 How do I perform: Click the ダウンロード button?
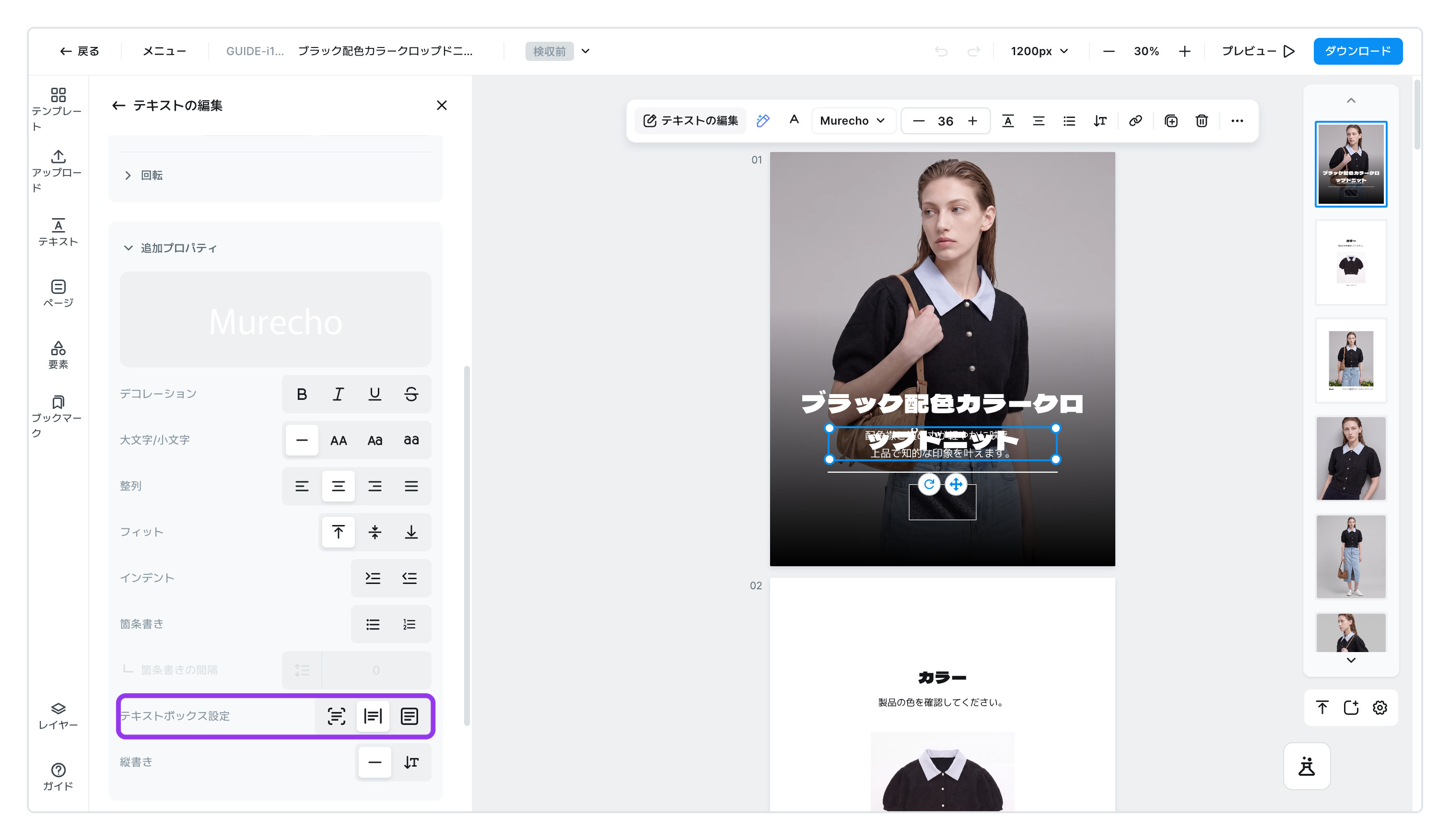[1358, 51]
